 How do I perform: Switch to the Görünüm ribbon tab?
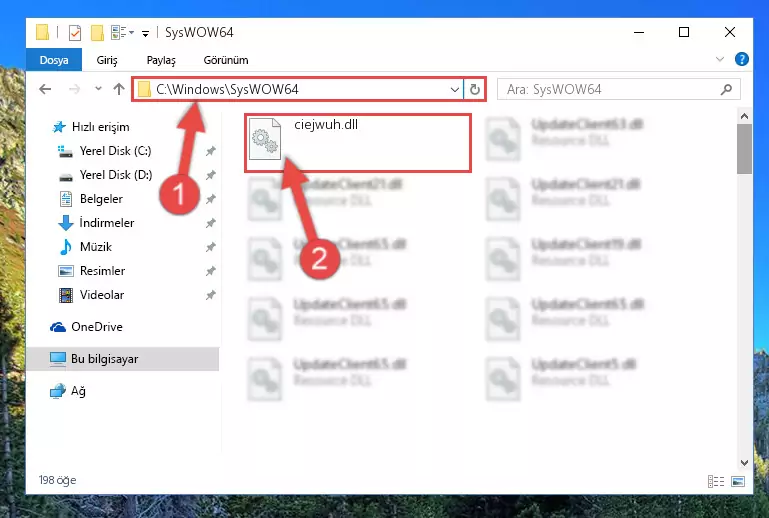coord(226,60)
